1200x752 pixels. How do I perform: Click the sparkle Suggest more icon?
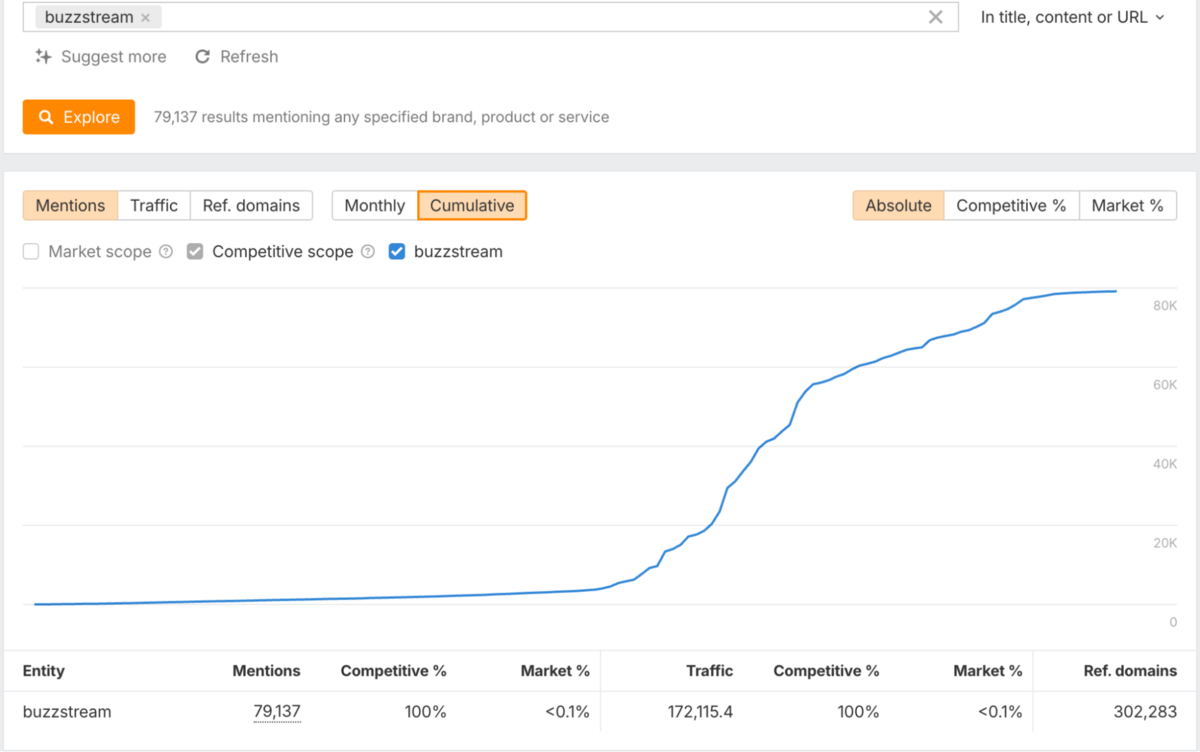[43, 57]
